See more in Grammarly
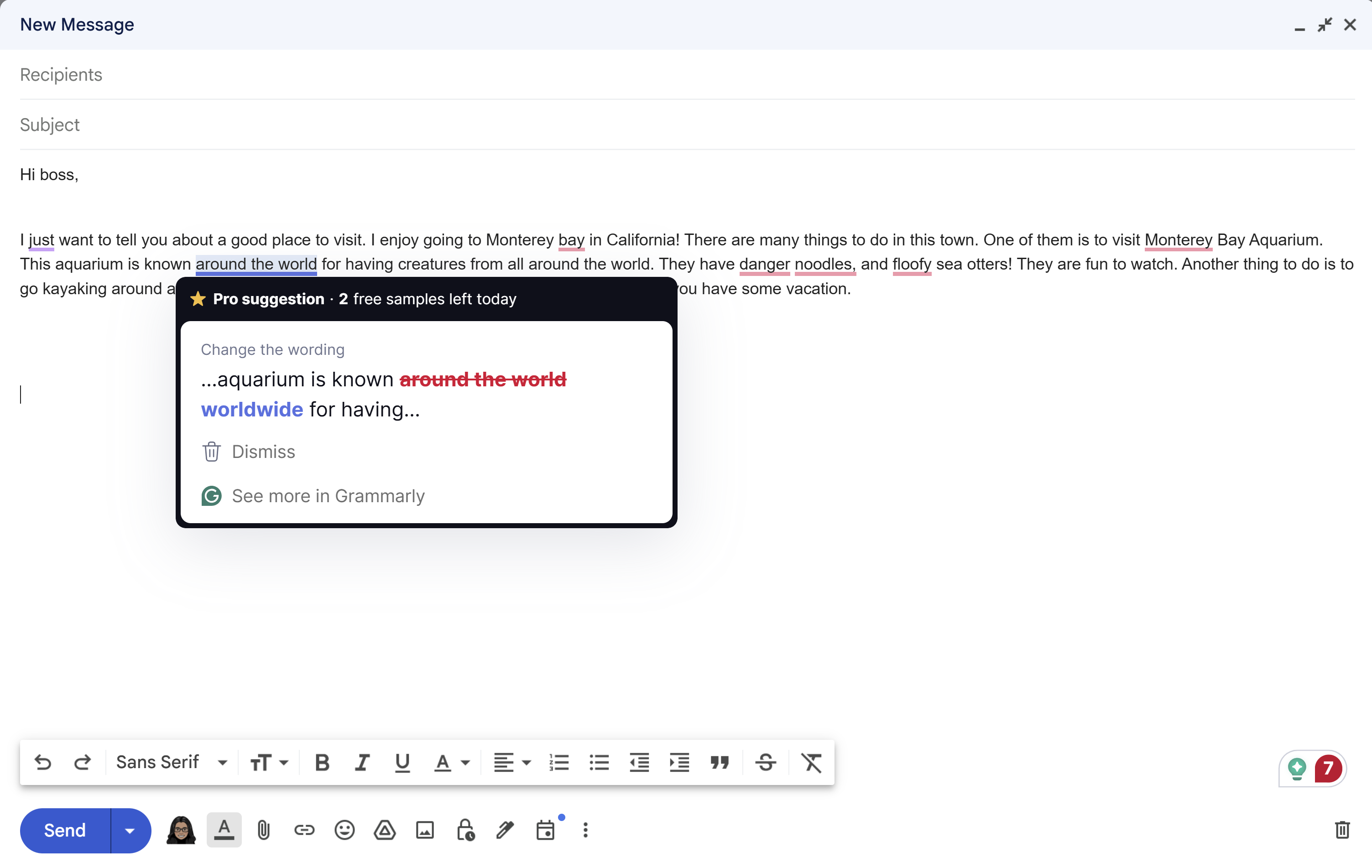 coord(328,496)
